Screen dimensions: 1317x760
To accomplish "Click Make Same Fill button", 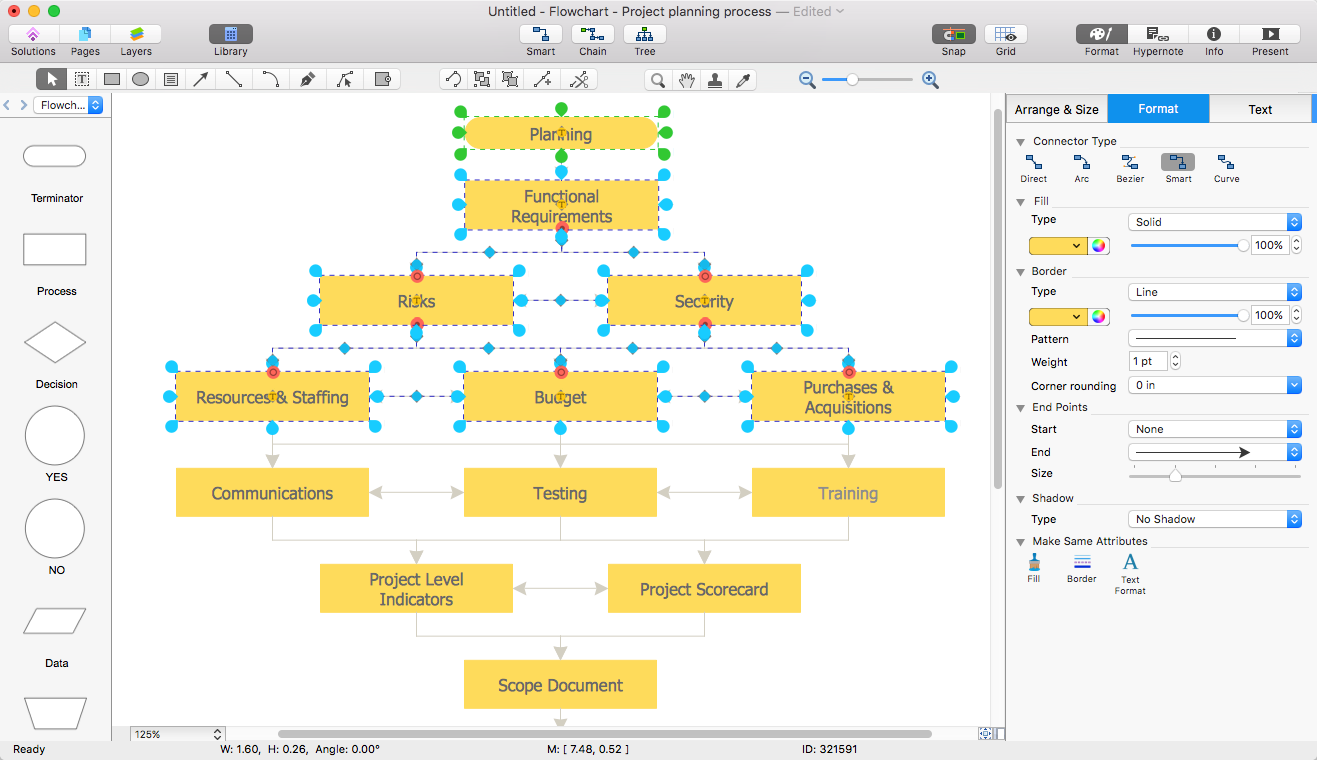I will click(x=1034, y=563).
